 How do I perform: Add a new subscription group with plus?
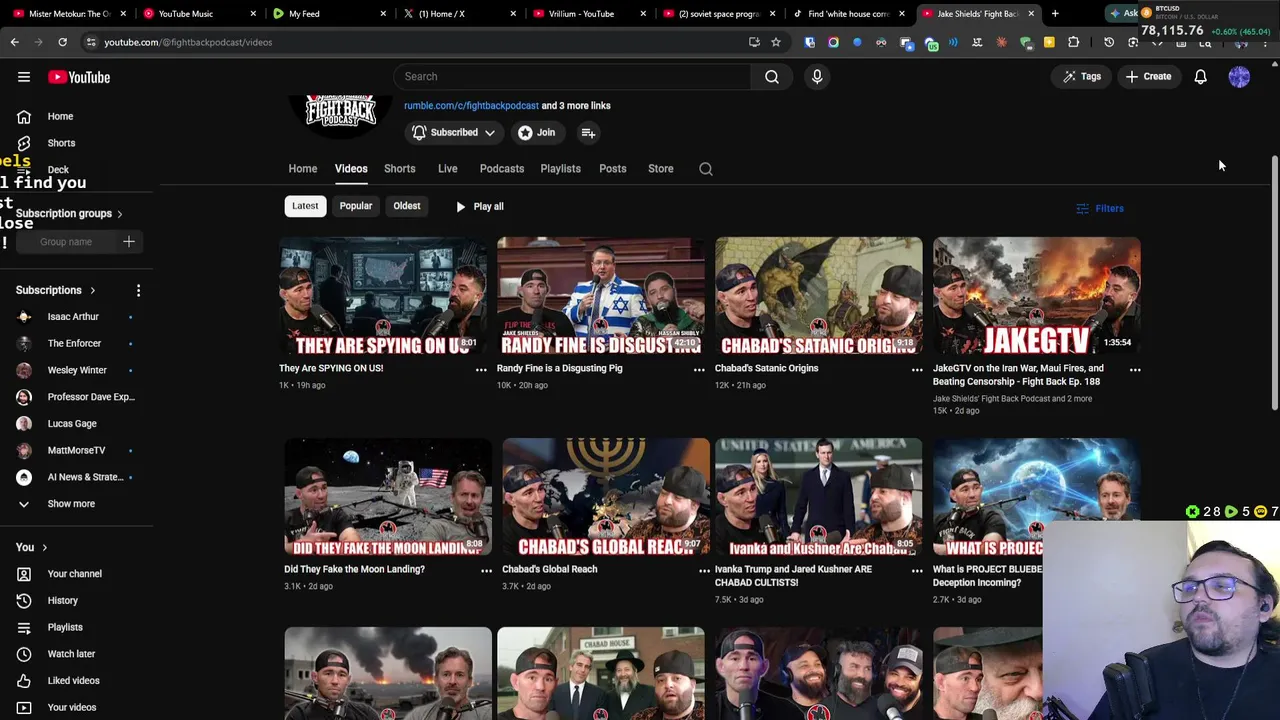click(128, 241)
